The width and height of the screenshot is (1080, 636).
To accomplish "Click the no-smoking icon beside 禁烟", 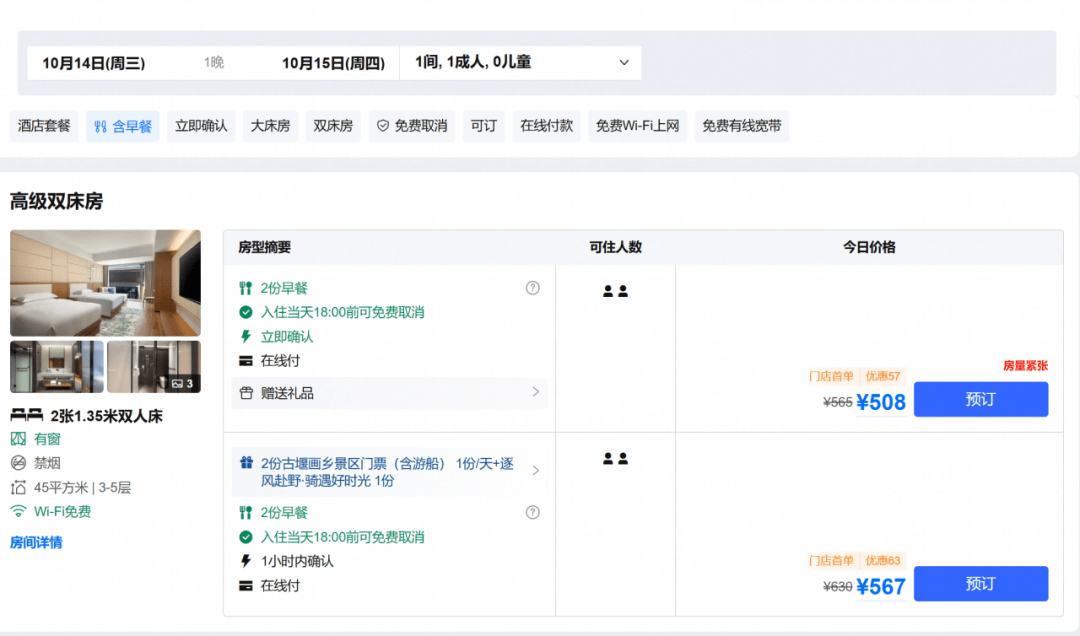I will [x=19, y=463].
